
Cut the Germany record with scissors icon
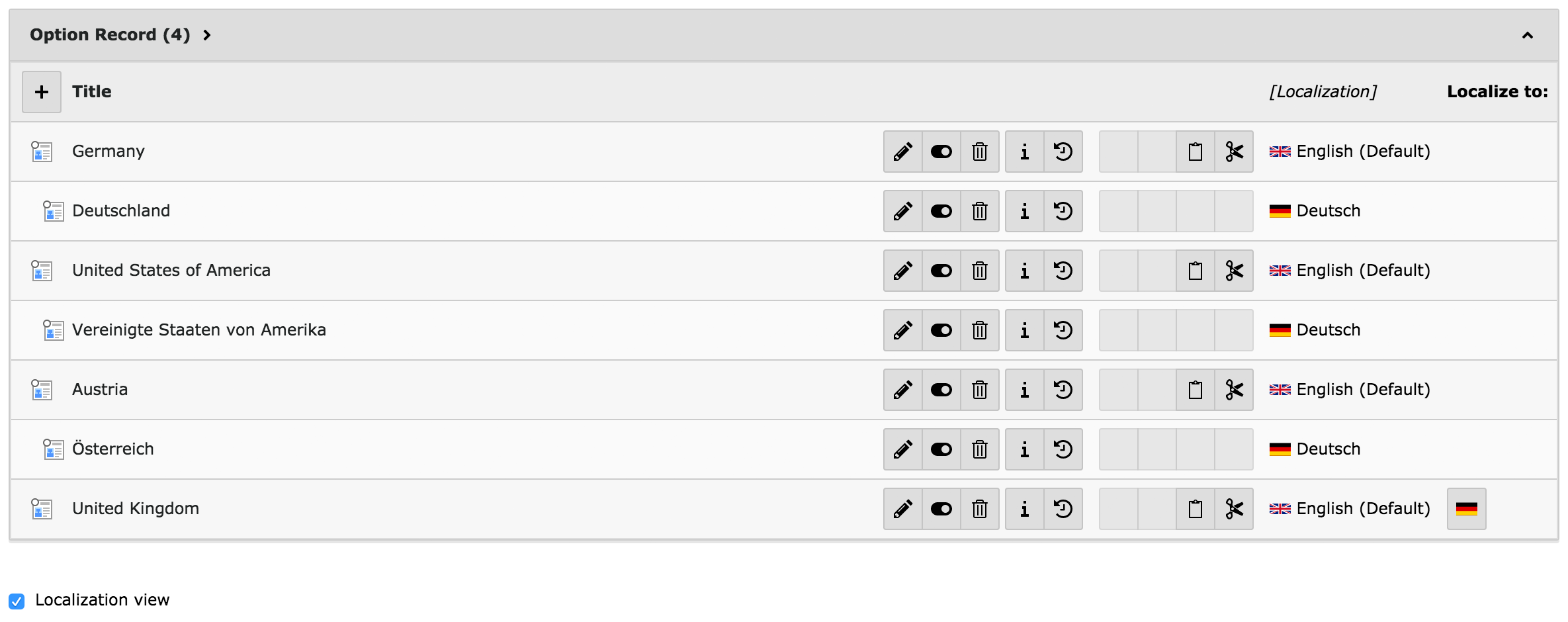pyautogui.click(x=1234, y=152)
